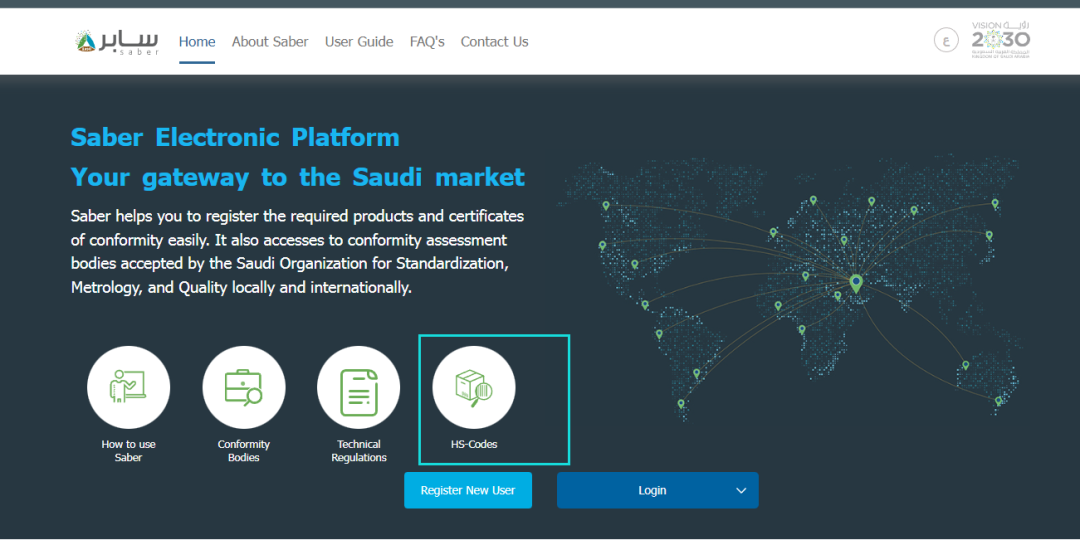Viewport: 1080px width, 545px height.
Task: Click the Saber logo
Action: click(117, 41)
